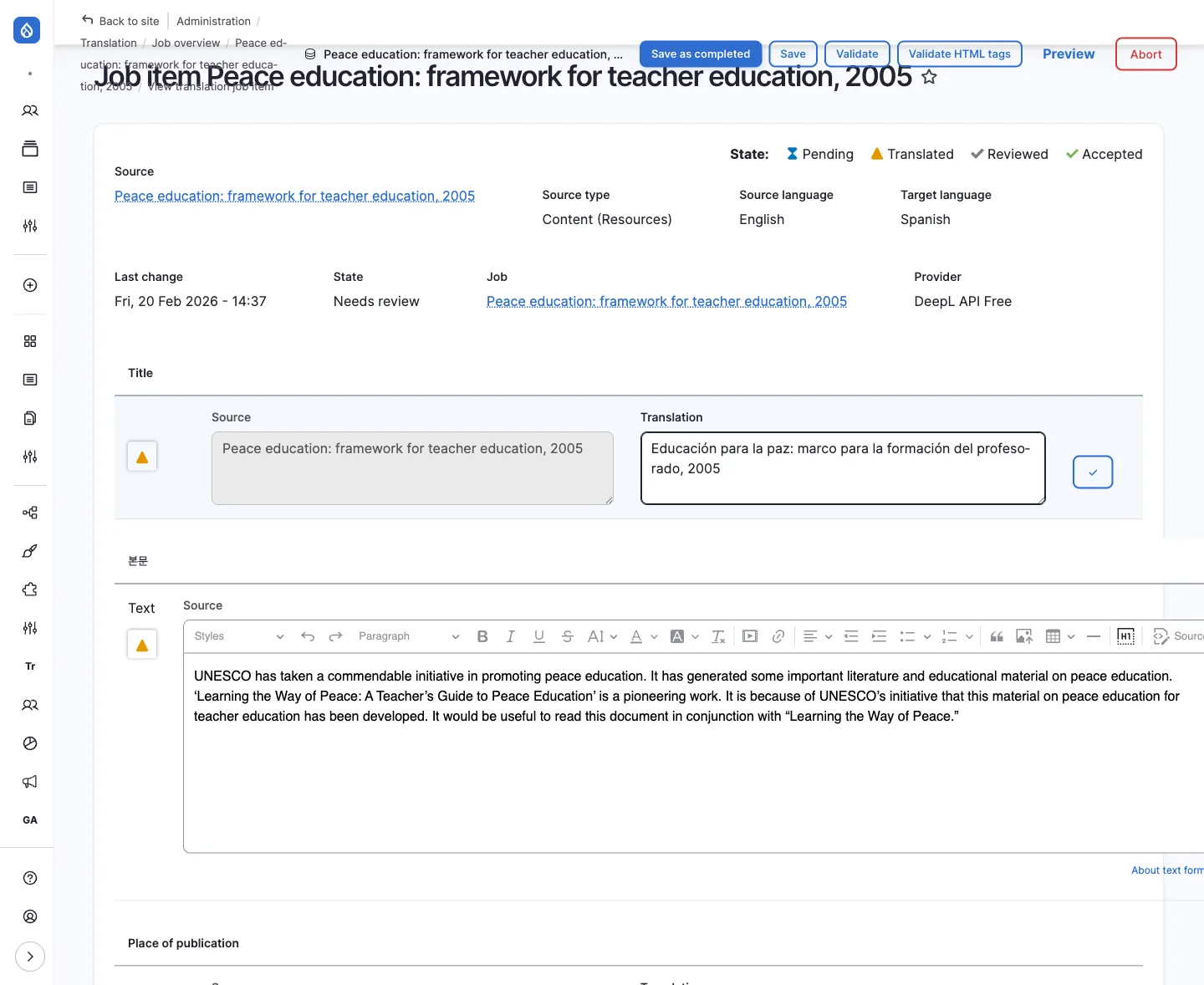Click Save as completed button
Screen dimensions: 1204x985
click(x=700, y=54)
